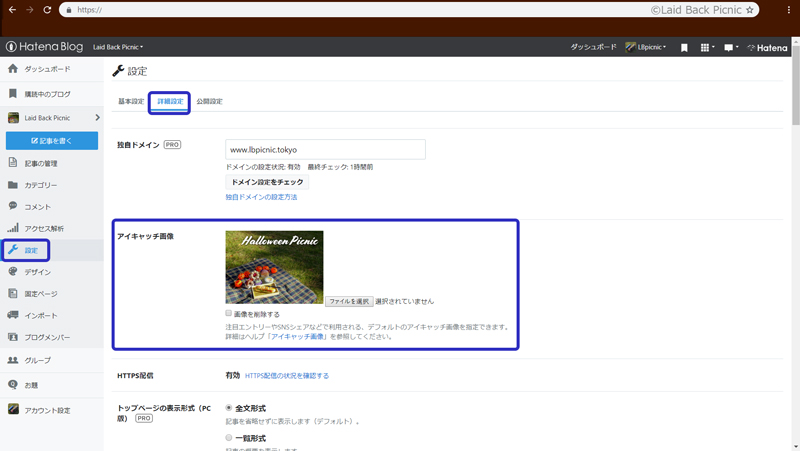800x451 pixels.
Task: Click the browser back arrow
Action: point(12,10)
